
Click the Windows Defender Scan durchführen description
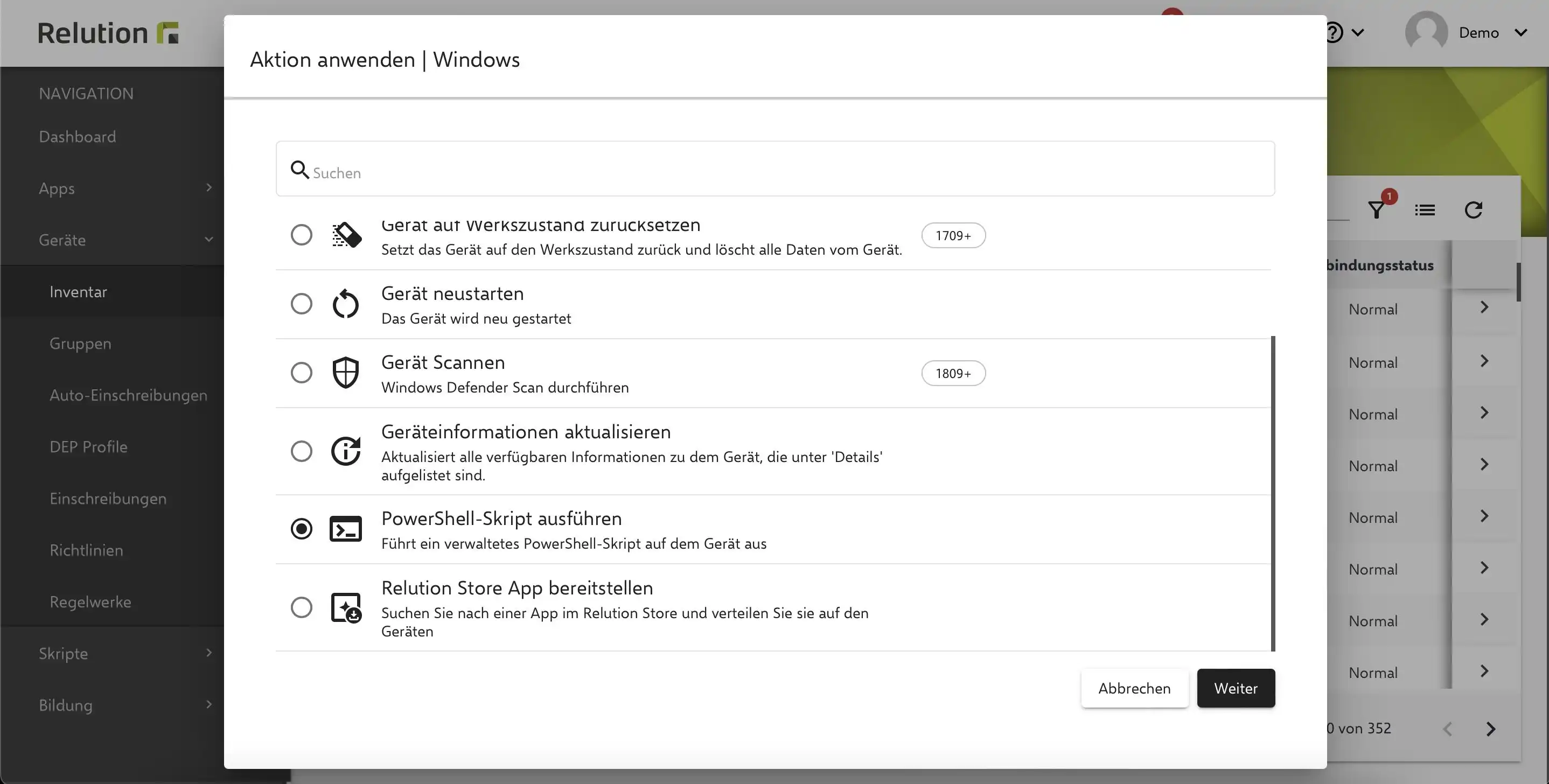click(x=505, y=388)
